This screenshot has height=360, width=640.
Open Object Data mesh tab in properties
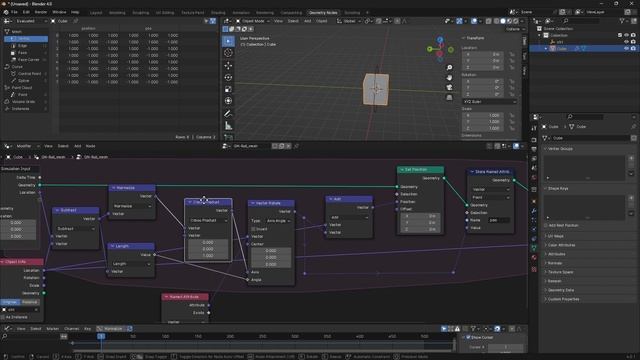point(534,248)
